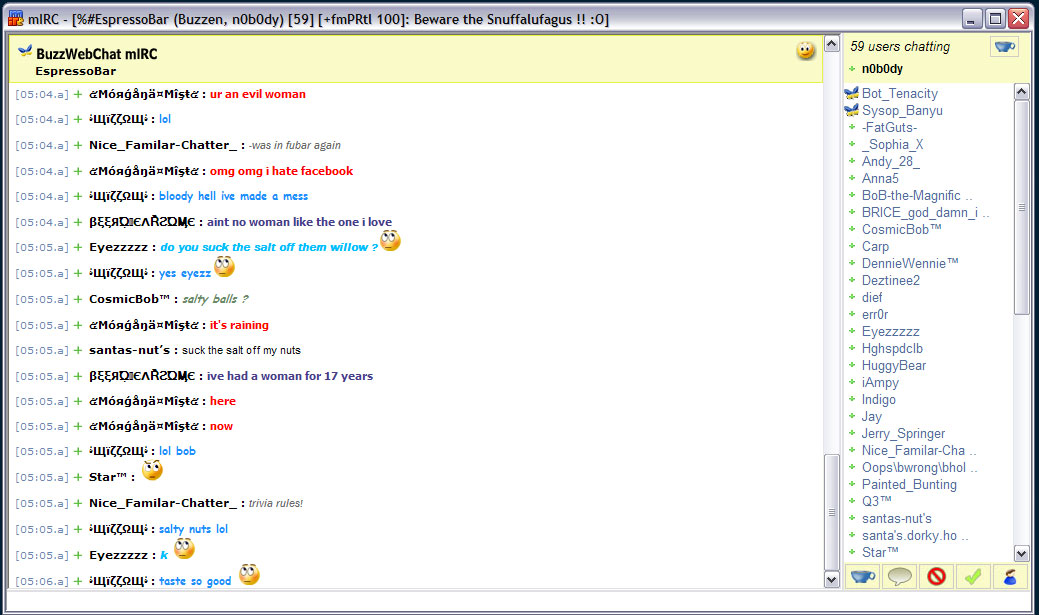Click the coffee cup button in bottom toolbar
The height and width of the screenshot is (615, 1039).
pyautogui.click(x=863, y=577)
